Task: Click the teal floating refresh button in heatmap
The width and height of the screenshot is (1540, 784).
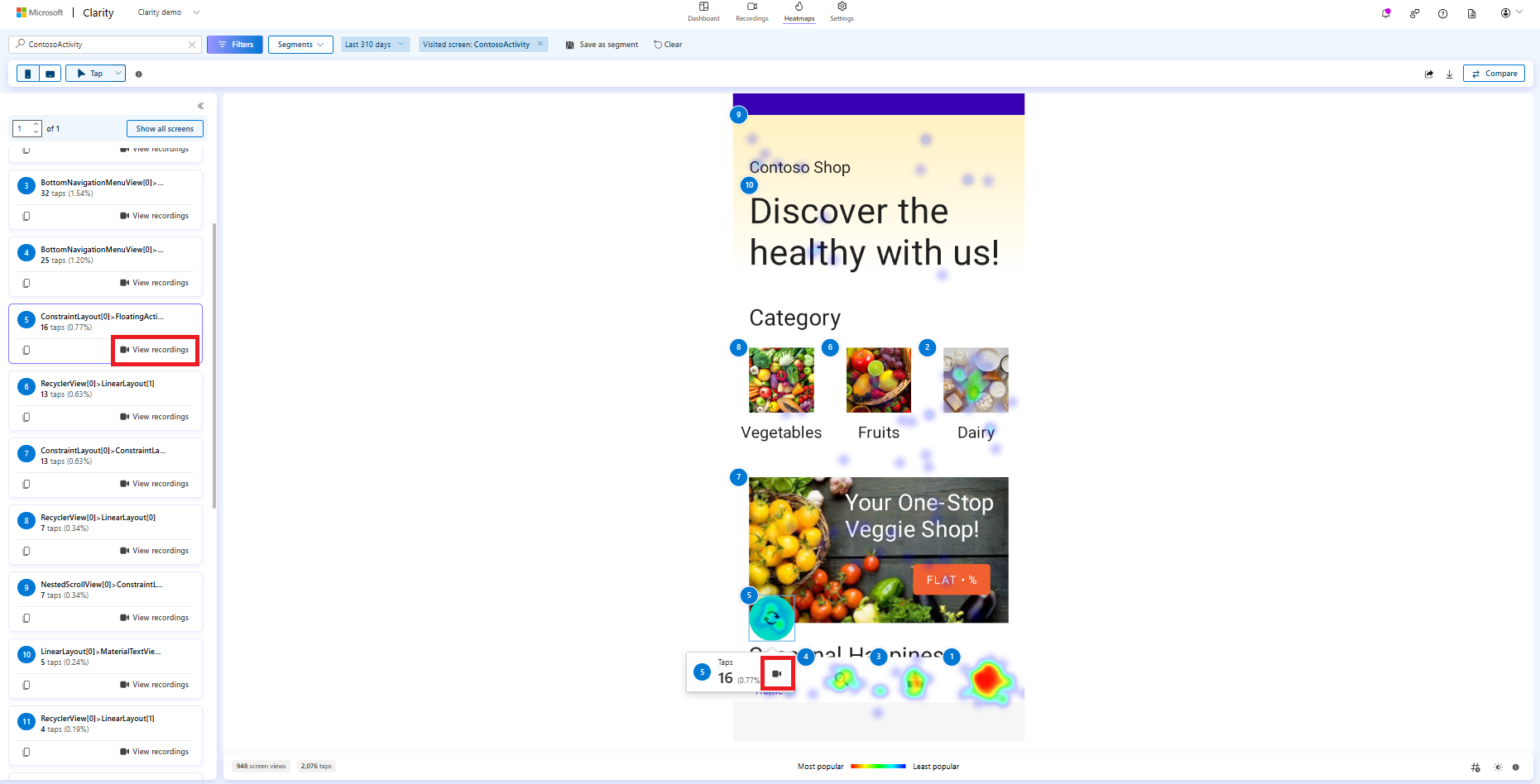Action: 771,618
